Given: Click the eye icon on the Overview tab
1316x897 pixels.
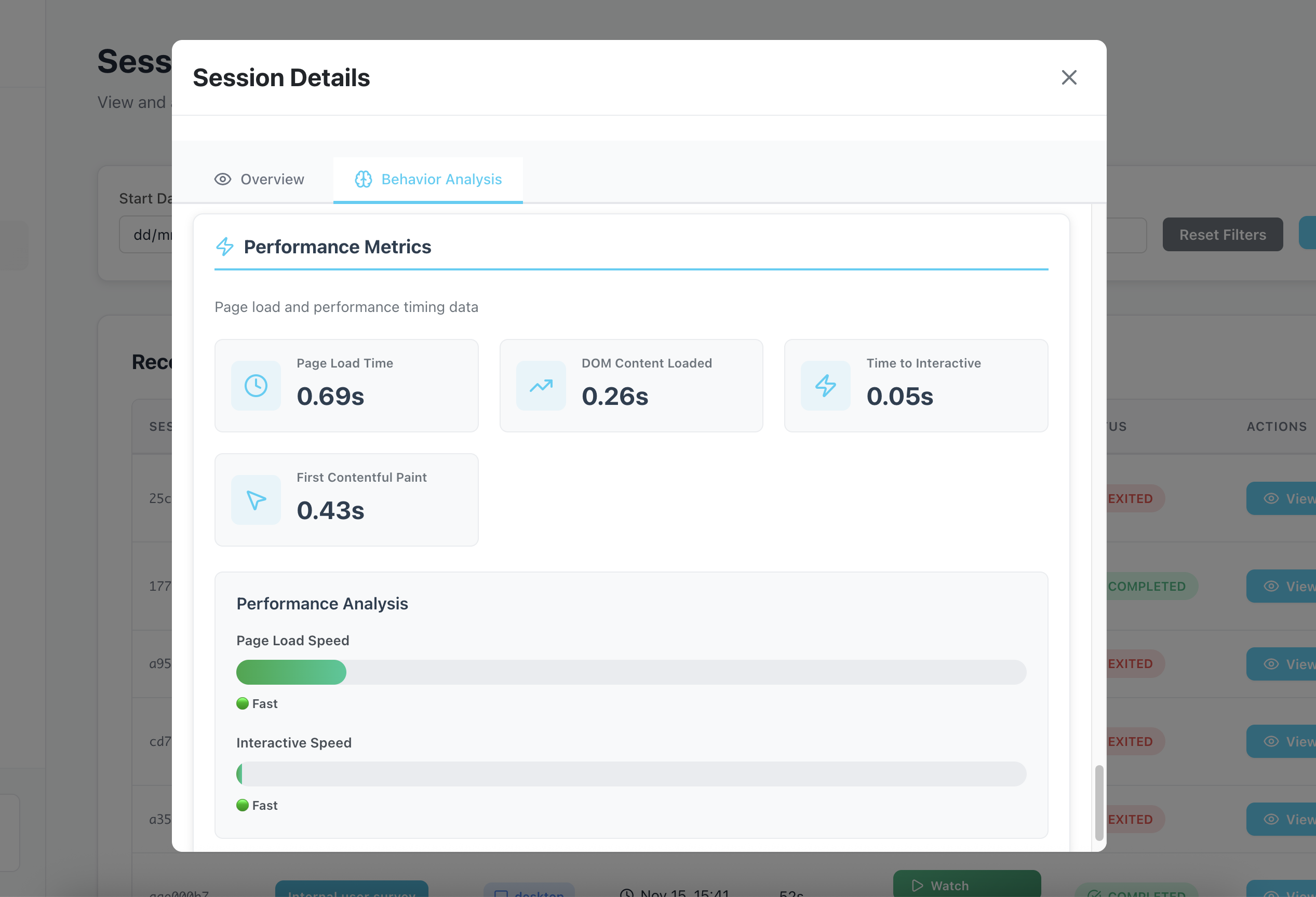Looking at the screenshot, I should tap(223, 179).
